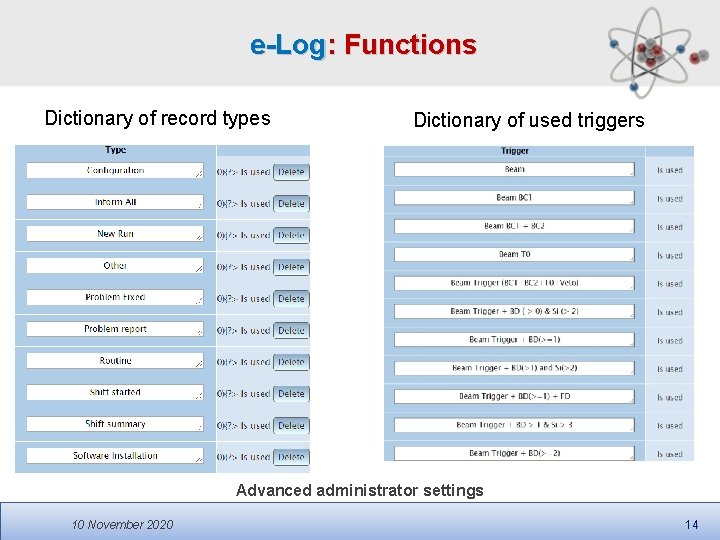Edit Beam Trigger + BD>1 & Si>3 field
This screenshot has height=540, width=720.
pyautogui.click(x=514, y=425)
